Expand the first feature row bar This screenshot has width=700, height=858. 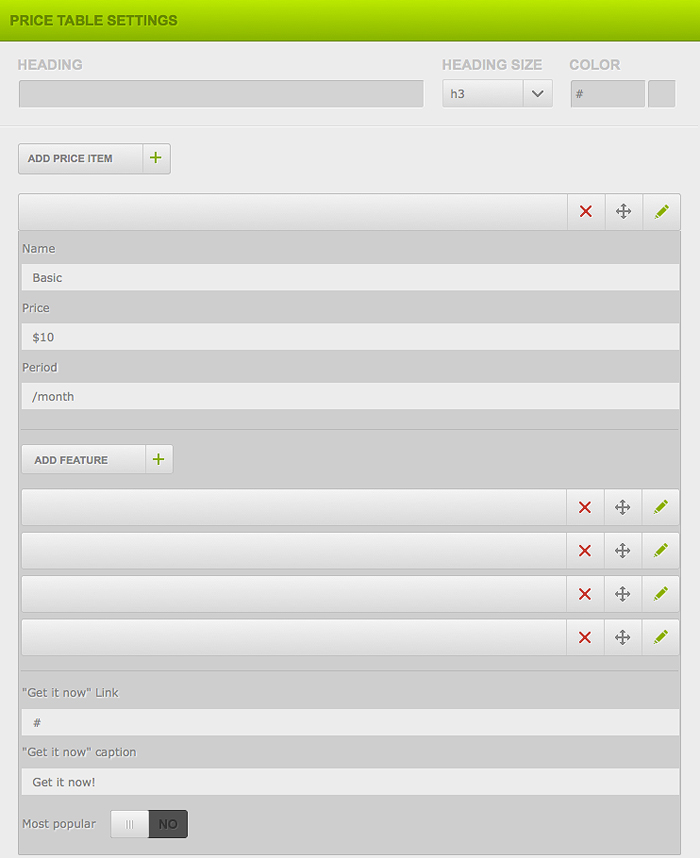tap(293, 507)
